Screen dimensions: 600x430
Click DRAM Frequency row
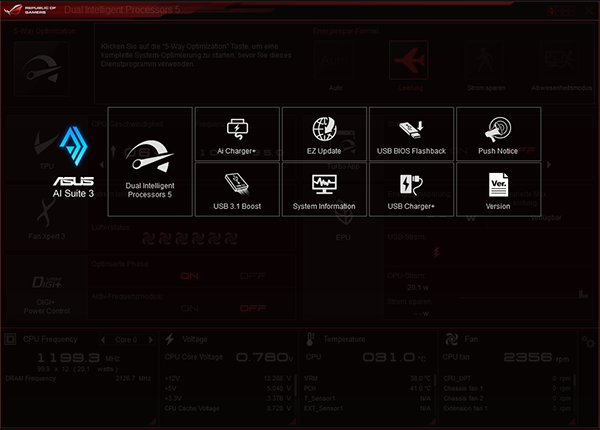(78, 378)
